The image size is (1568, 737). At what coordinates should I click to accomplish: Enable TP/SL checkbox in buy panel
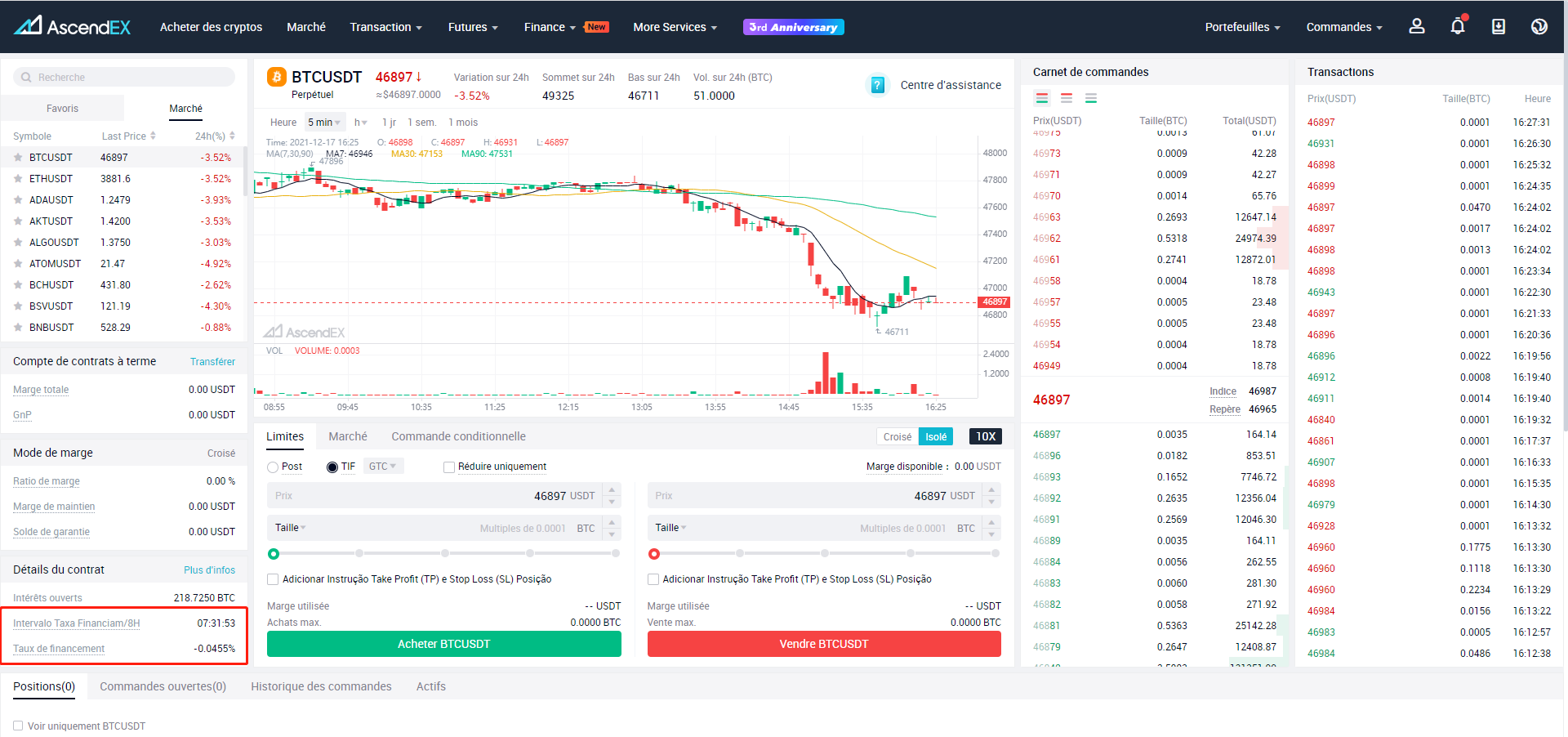273,579
